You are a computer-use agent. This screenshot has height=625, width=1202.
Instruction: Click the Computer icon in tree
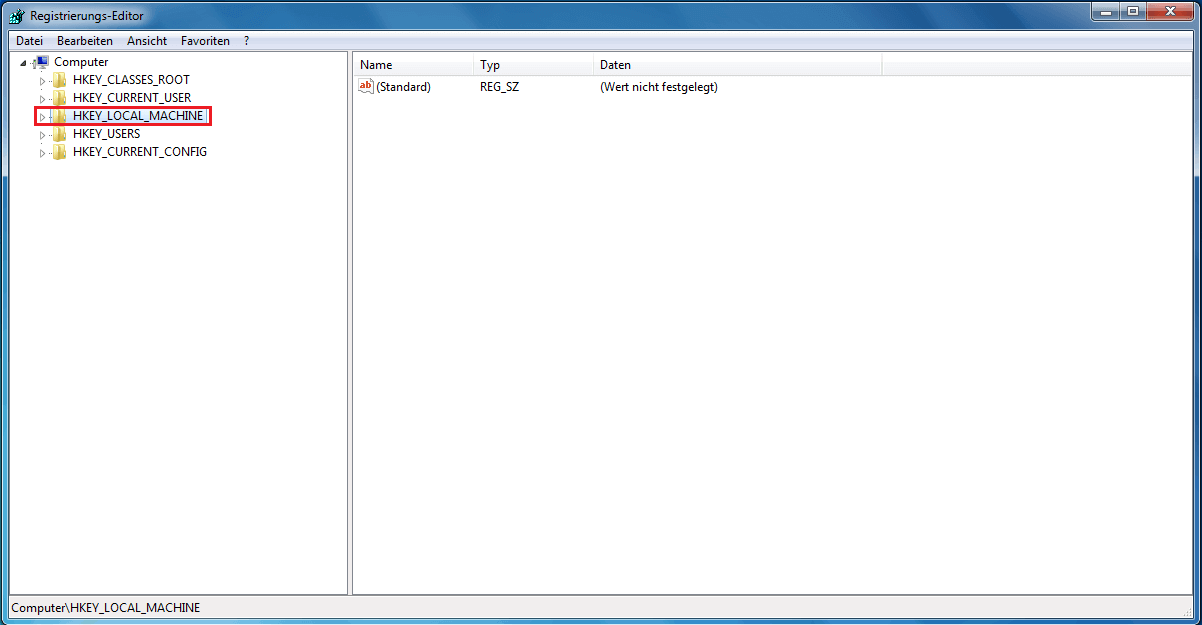[x=41, y=62]
